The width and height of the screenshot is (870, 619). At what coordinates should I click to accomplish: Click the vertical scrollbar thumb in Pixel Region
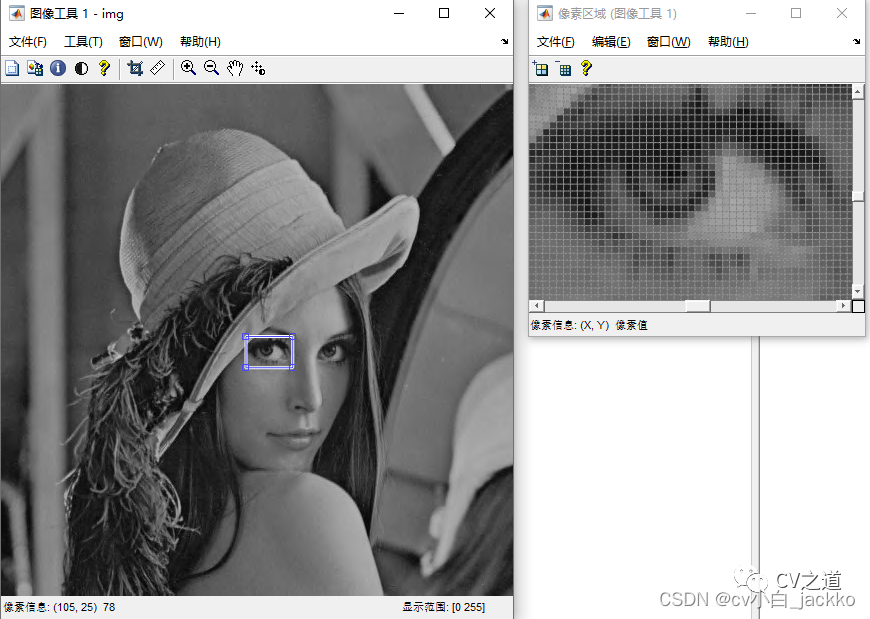[x=858, y=196]
